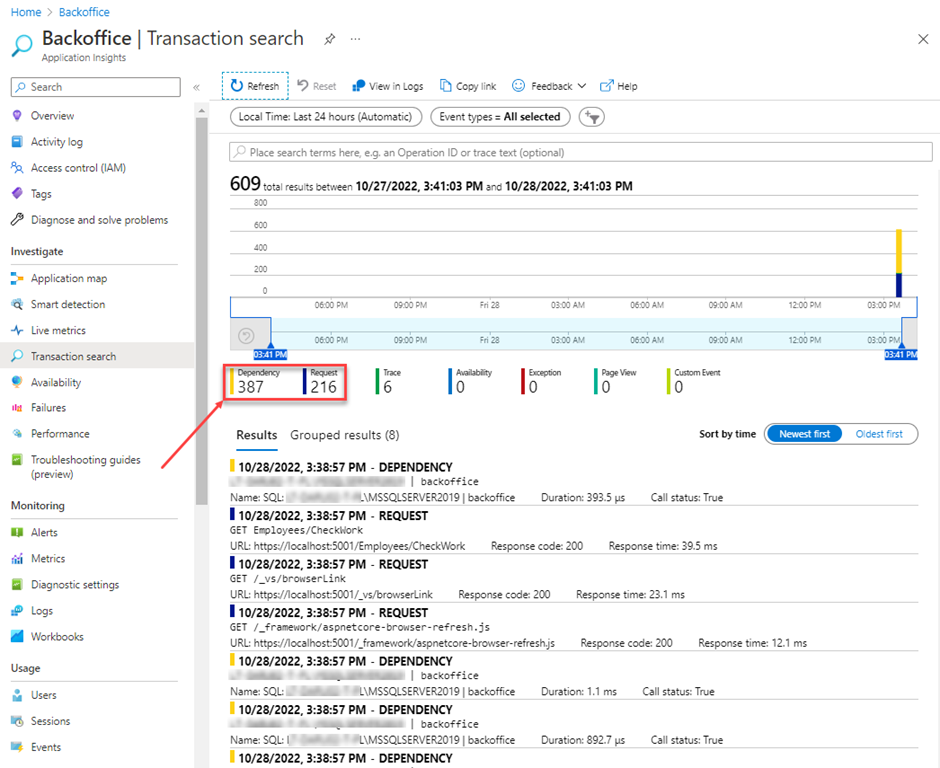Click the Refresh toolbar button
Image resolution: width=940 pixels, height=768 pixels.
pos(255,86)
